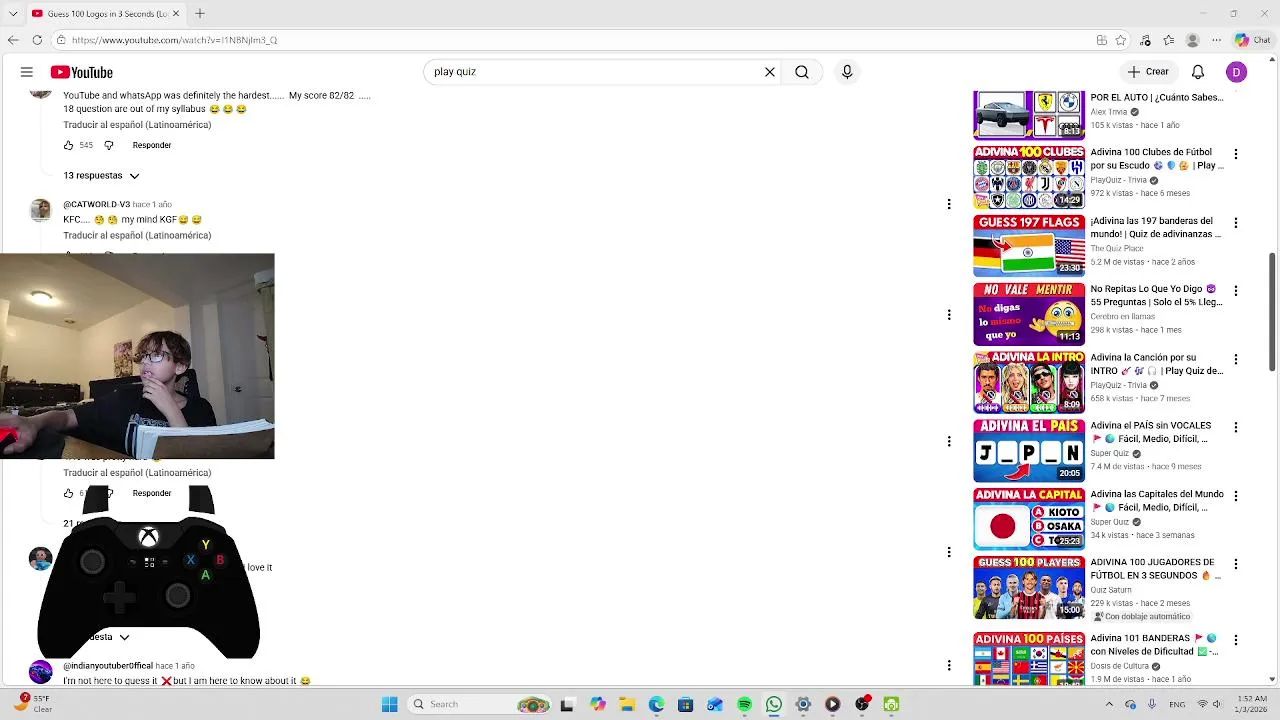Viewport: 1280px width, 720px height.
Task: Open GUESS 197 FLAGS video thumbnail
Action: (1029, 245)
